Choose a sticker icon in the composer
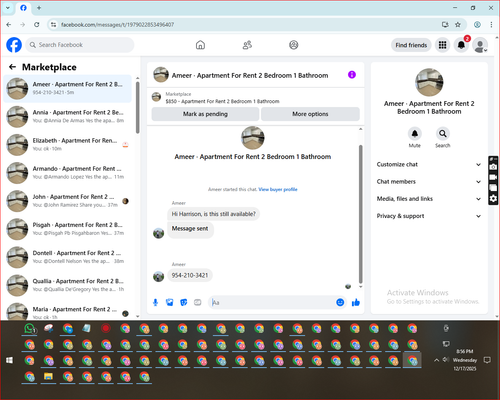500x400 pixels. pos(184,302)
